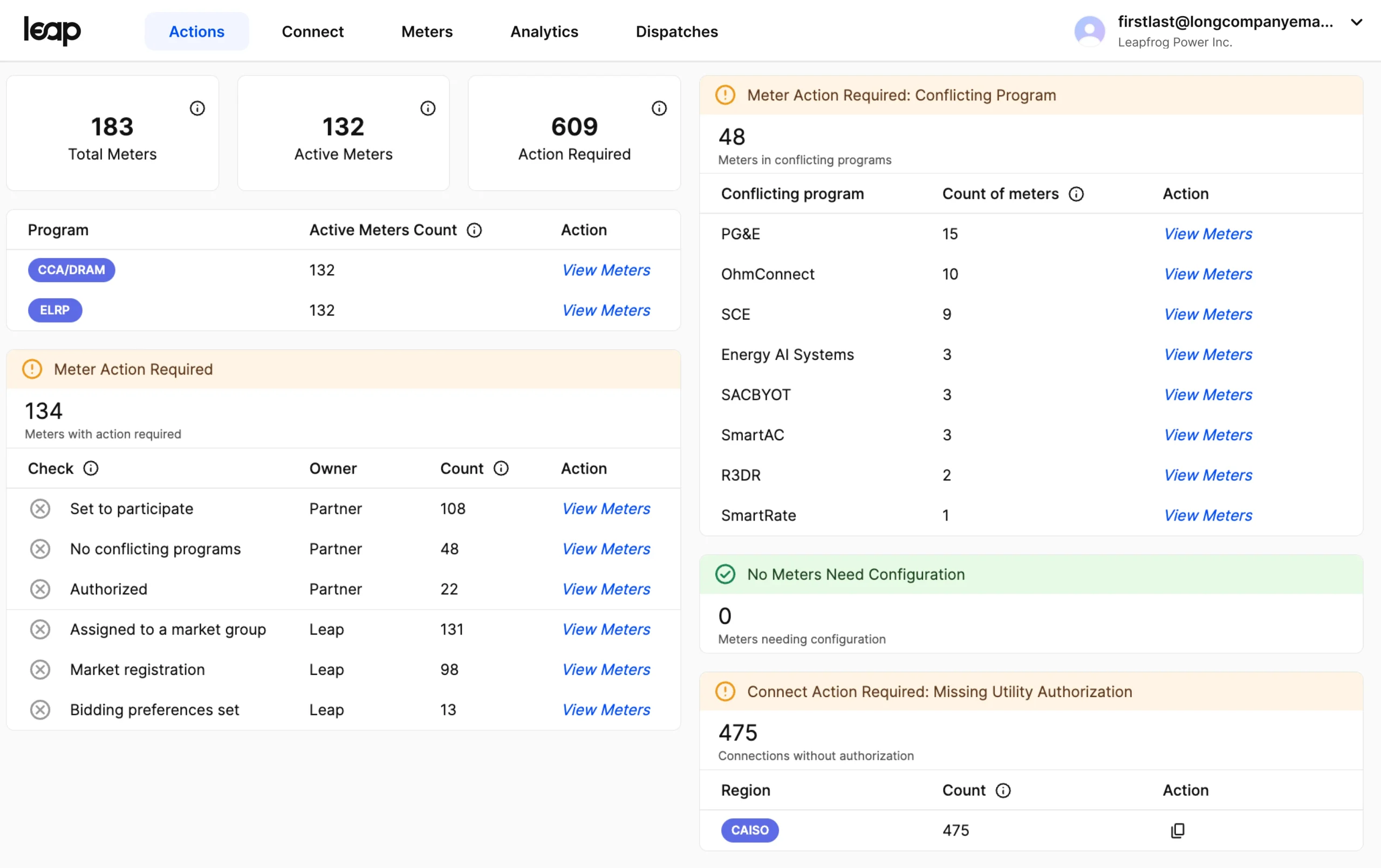Click the leap logo
Viewport: 1381px width, 868px height.
tap(52, 31)
